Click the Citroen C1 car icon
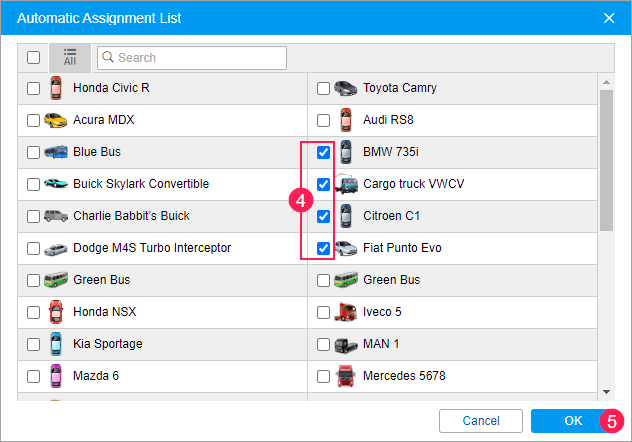632x442 pixels. click(345, 216)
